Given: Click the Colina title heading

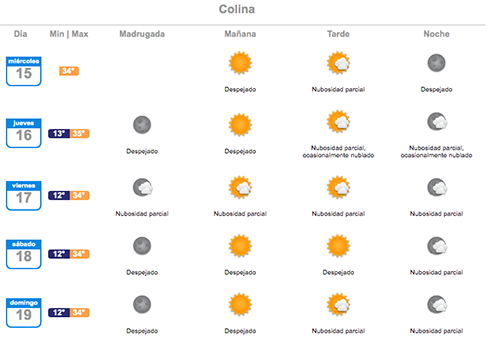Looking at the screenshot, I should (x=237, y=9).
